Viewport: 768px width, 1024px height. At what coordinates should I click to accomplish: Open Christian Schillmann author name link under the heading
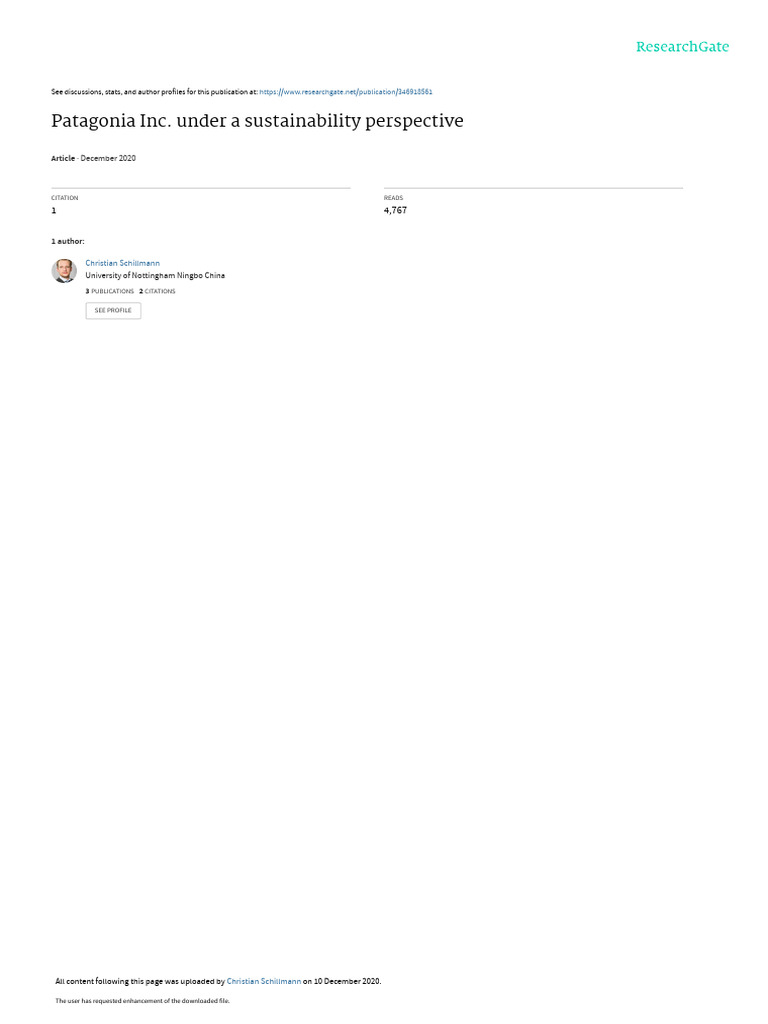click(122, 263)
